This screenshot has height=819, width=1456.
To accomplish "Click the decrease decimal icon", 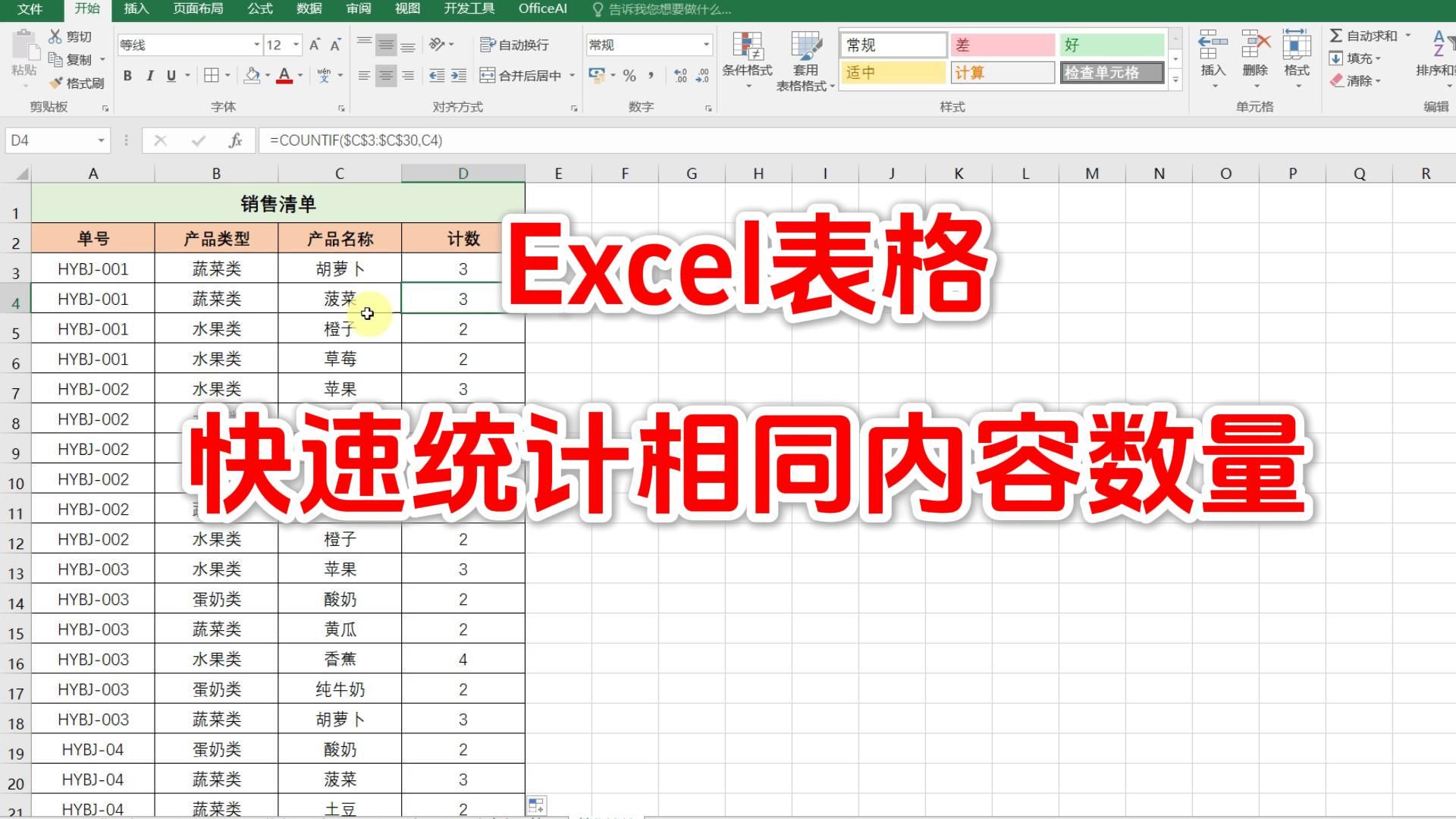I will coord(702,75).
